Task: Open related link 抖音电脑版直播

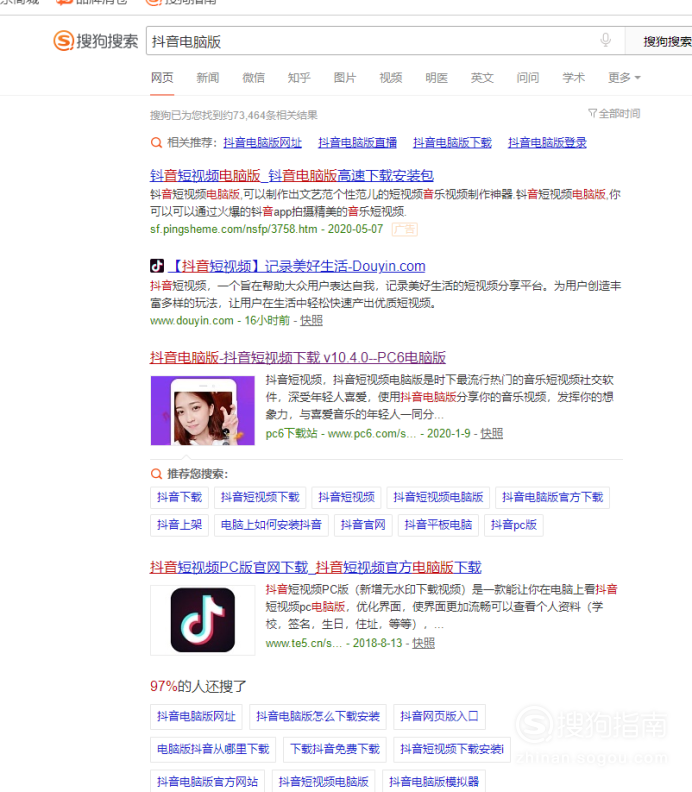Action: (358, 143)
